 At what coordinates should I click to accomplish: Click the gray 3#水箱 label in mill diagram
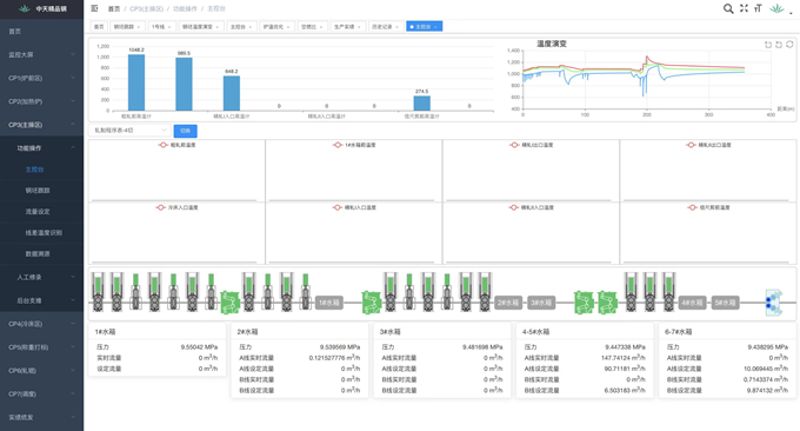541,302
